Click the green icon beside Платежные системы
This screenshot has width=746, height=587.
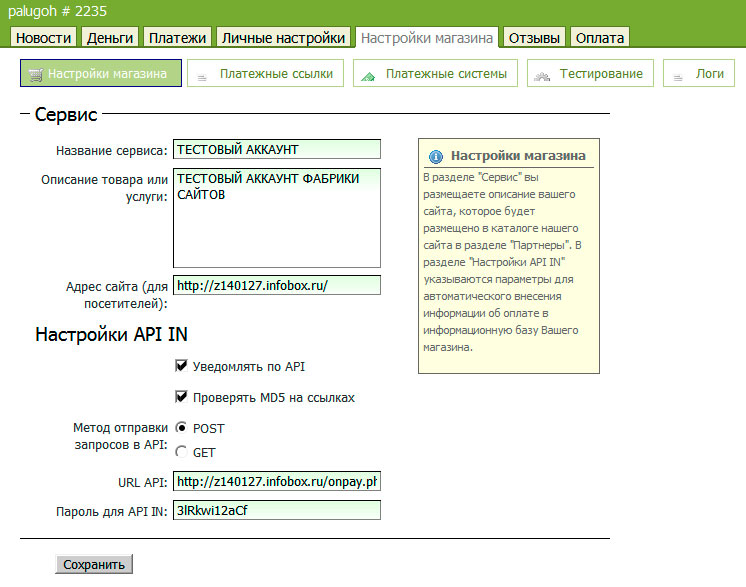(x=369, y=75)
